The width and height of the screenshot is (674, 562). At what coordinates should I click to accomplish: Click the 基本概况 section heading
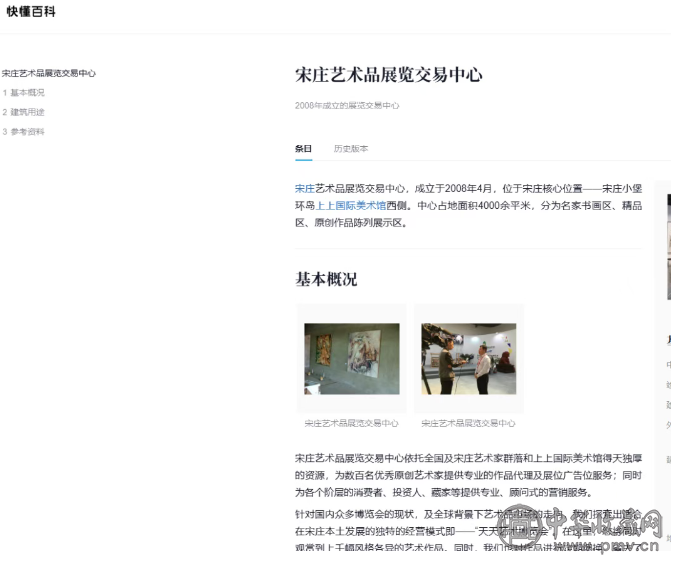click(326, 279)
